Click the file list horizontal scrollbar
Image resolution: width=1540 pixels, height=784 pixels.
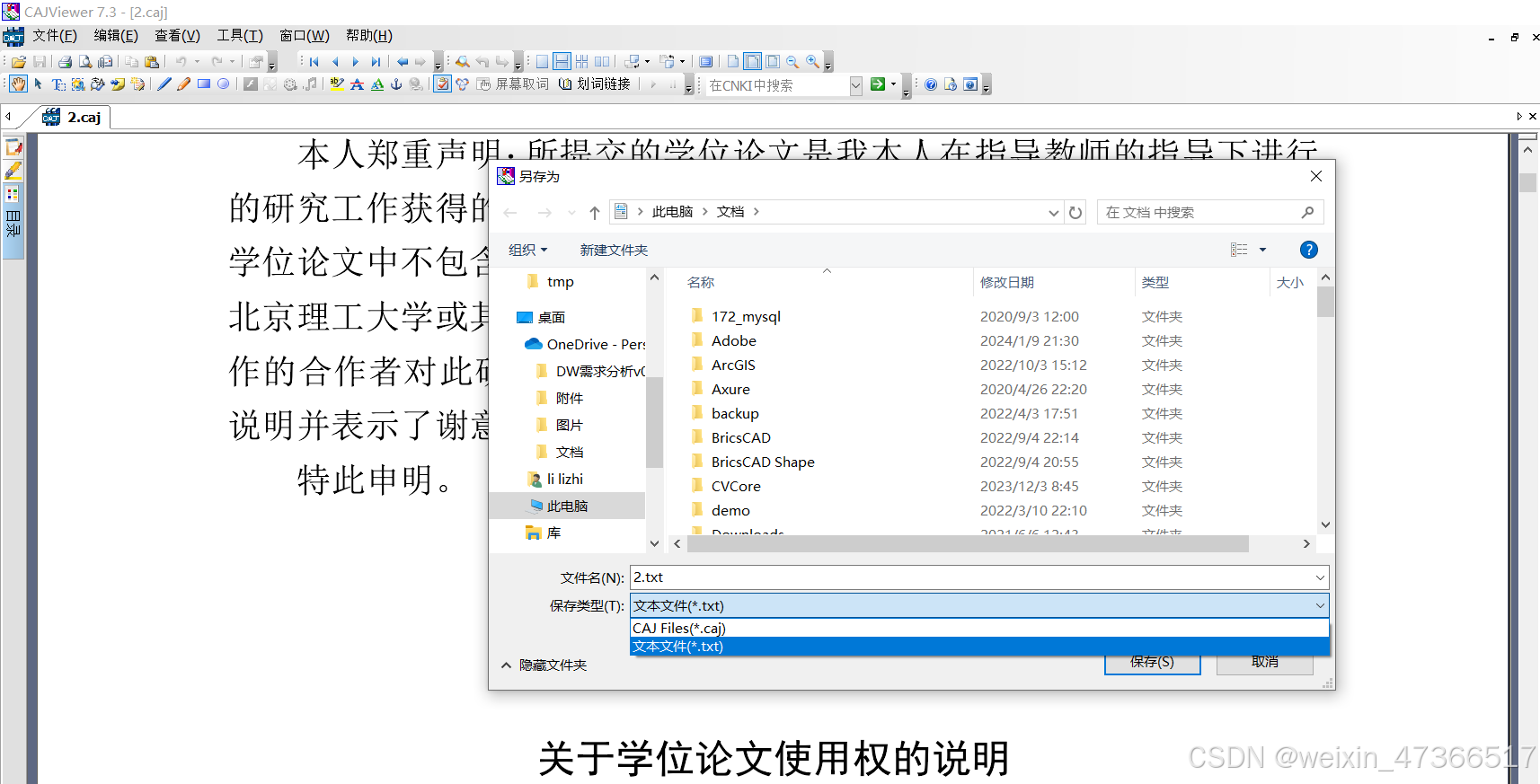pos(968,544)
